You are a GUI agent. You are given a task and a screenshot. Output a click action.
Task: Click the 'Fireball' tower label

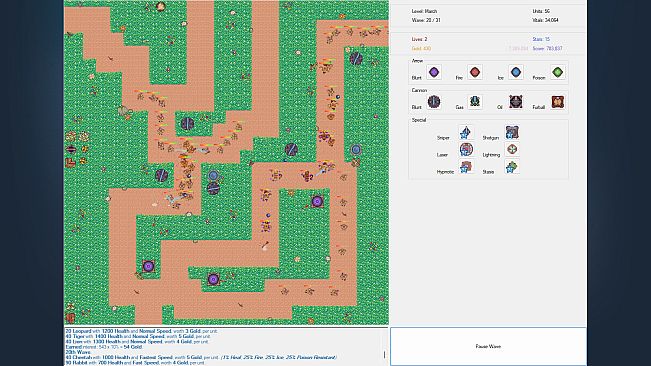coord(538,107)
